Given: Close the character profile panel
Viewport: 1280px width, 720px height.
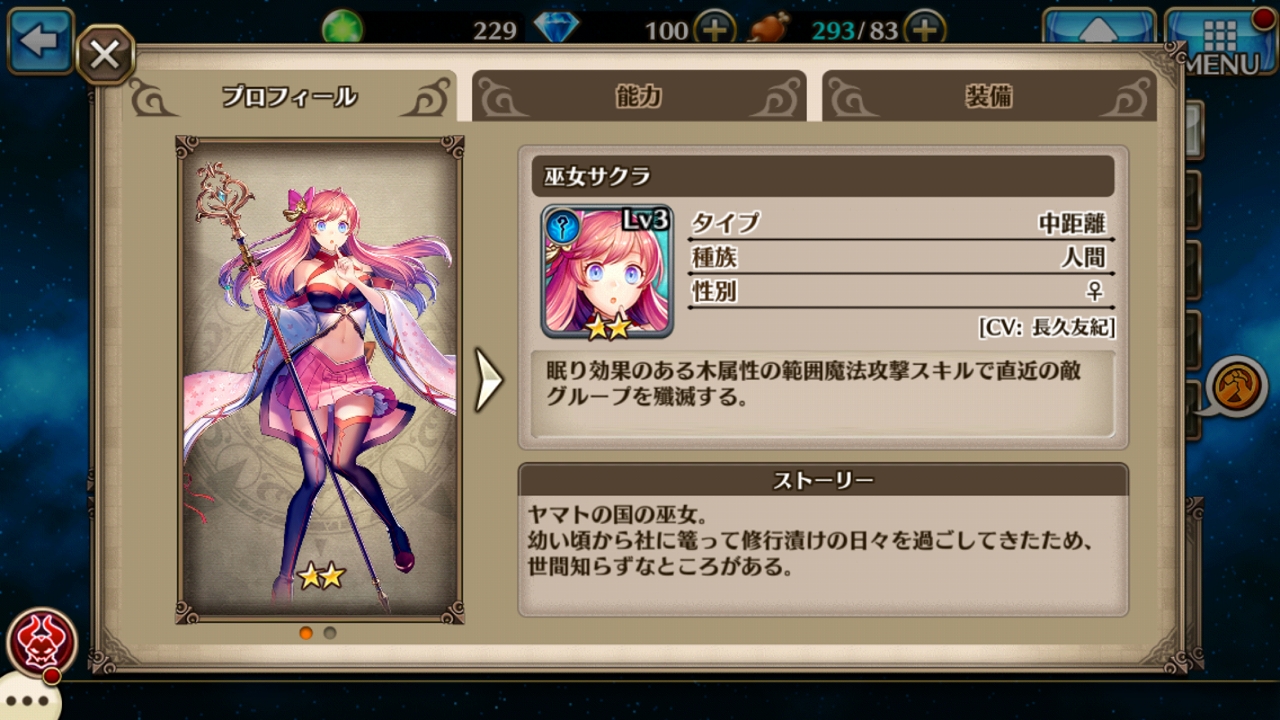Looking at the screenshot, I should click(x=105, y=56).
